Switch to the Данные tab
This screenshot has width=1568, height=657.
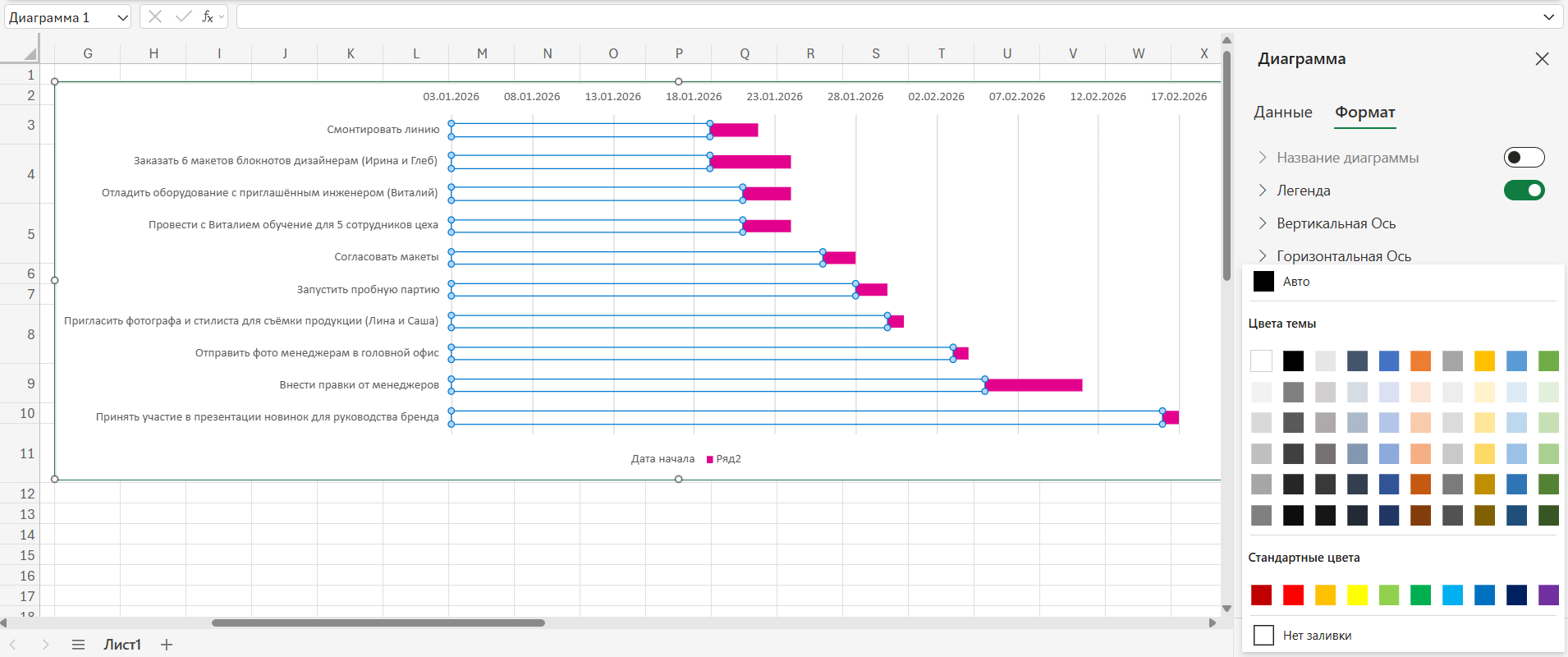click(x=1282, y=113)
